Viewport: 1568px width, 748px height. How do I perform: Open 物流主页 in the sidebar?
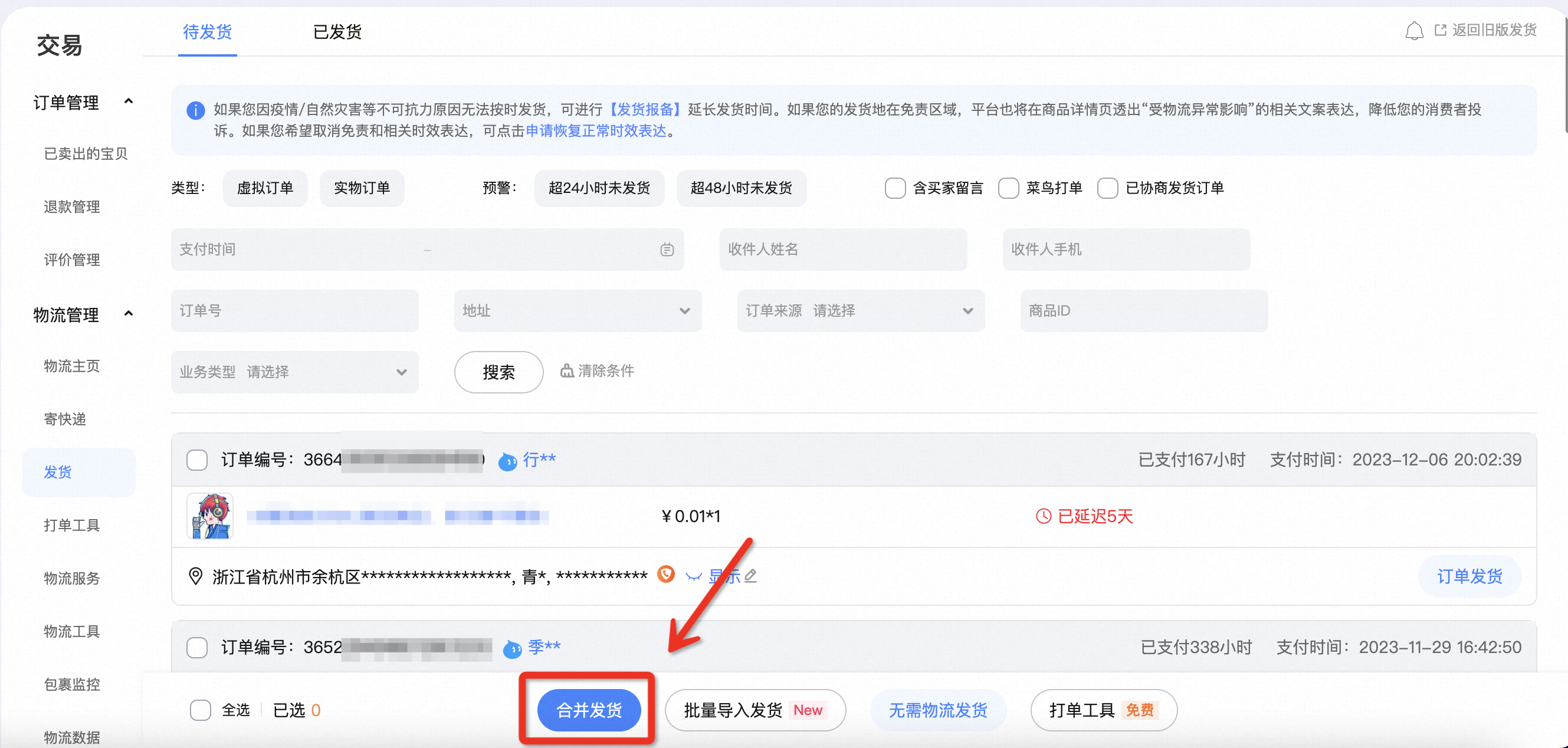pos(72,366)
